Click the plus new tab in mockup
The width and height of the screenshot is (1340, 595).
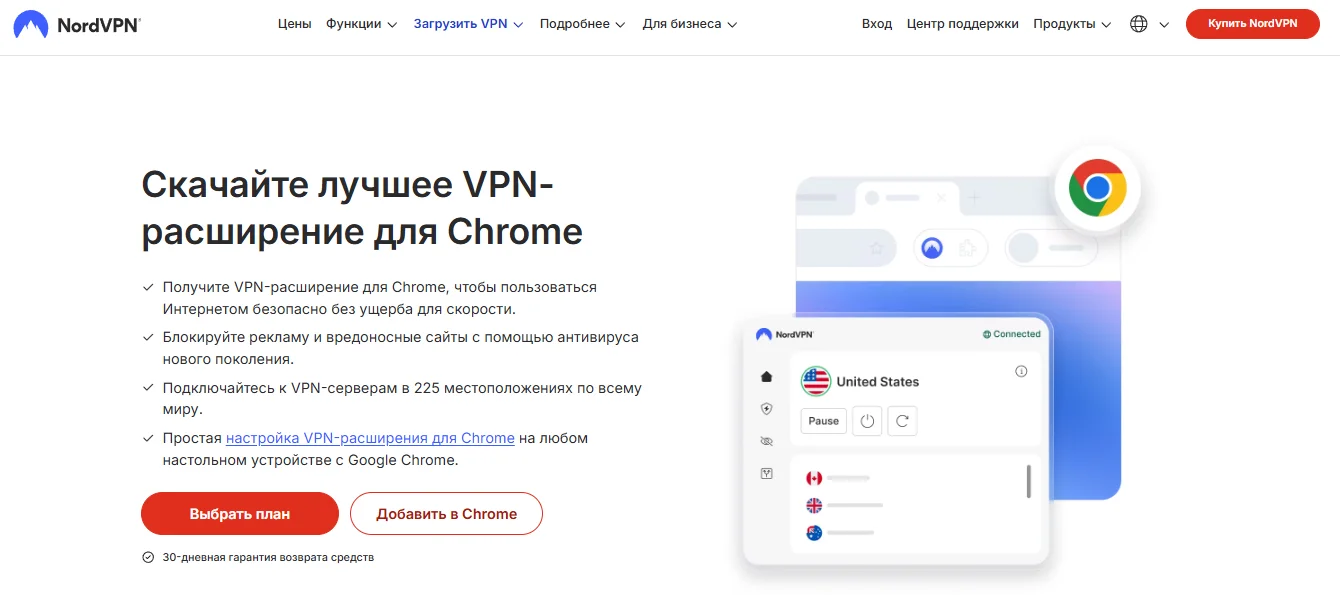pyautogui.click(x=975, y=198)
